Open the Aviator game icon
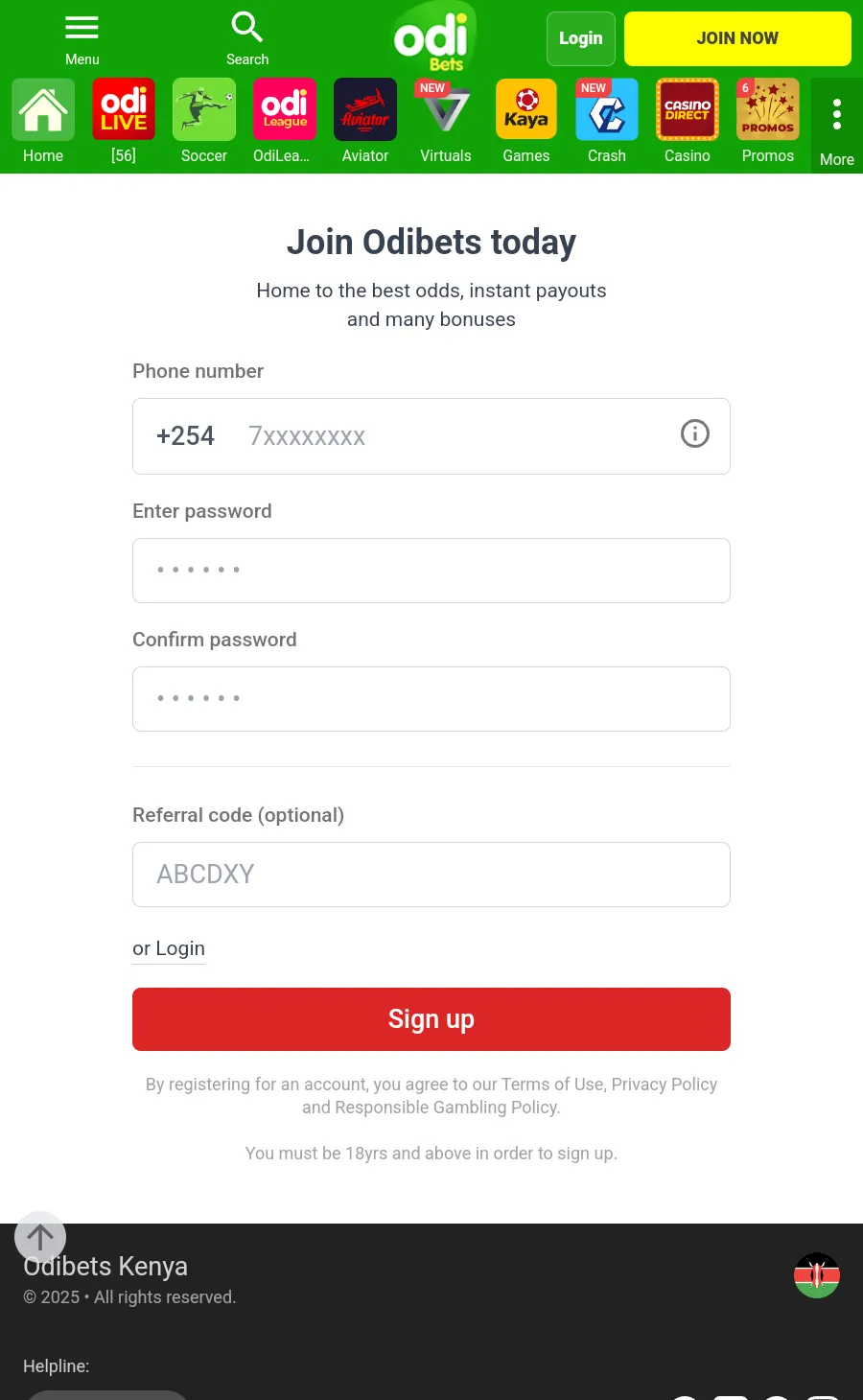 pos(365,109)
